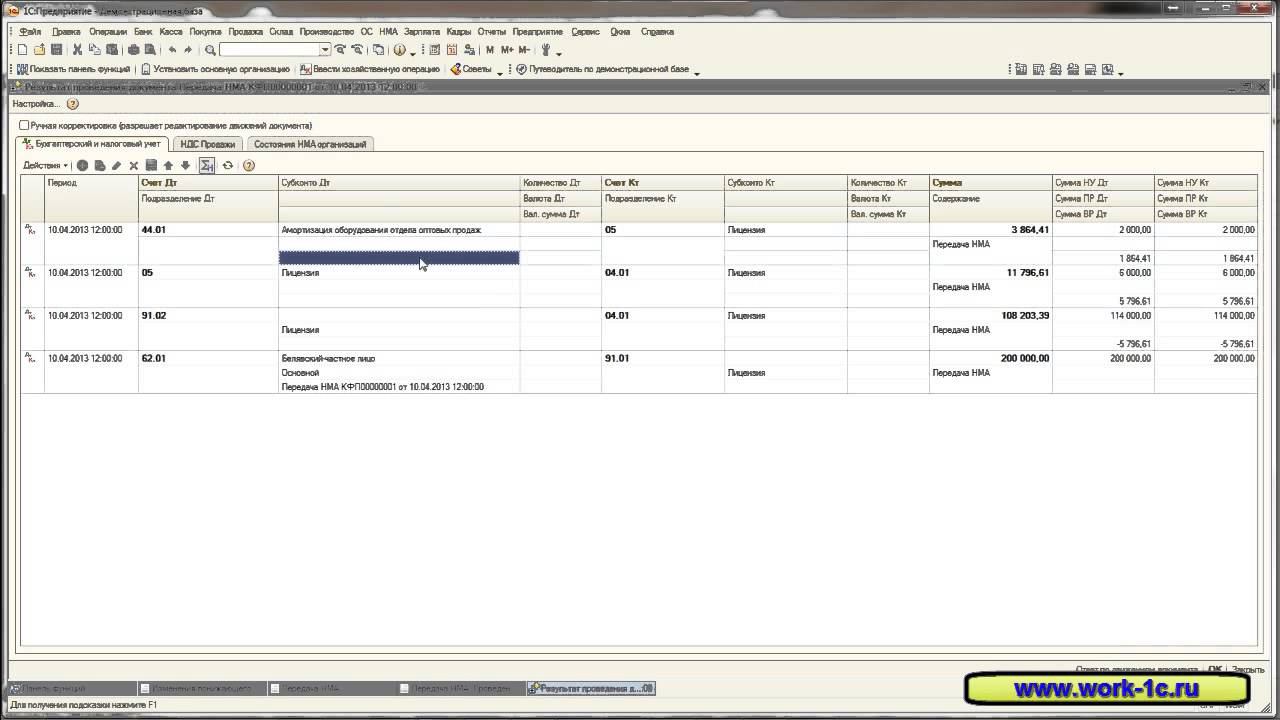Click the Add record icon after Действия

coord(82,165)
